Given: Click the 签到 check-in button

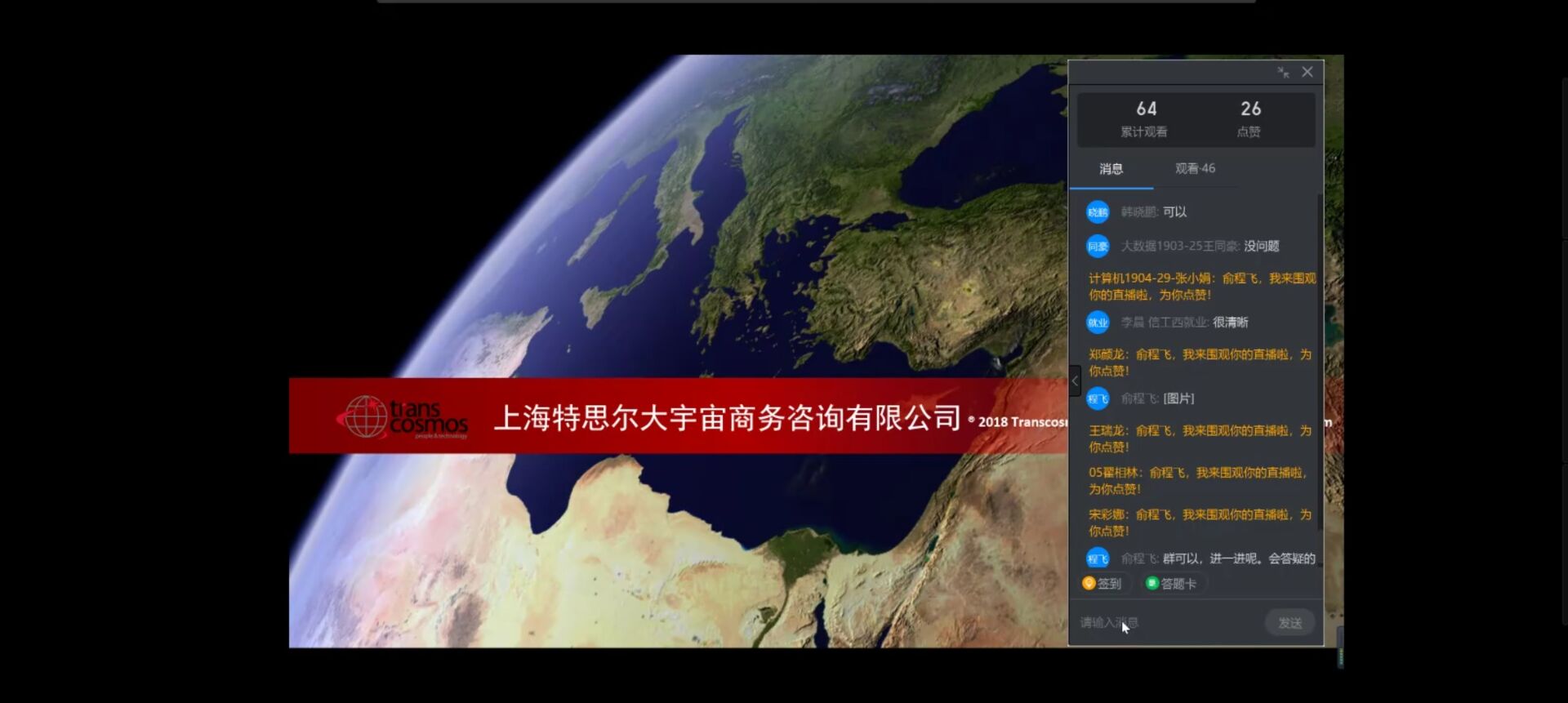Looking at the screenshot, I should (1102, 584).
